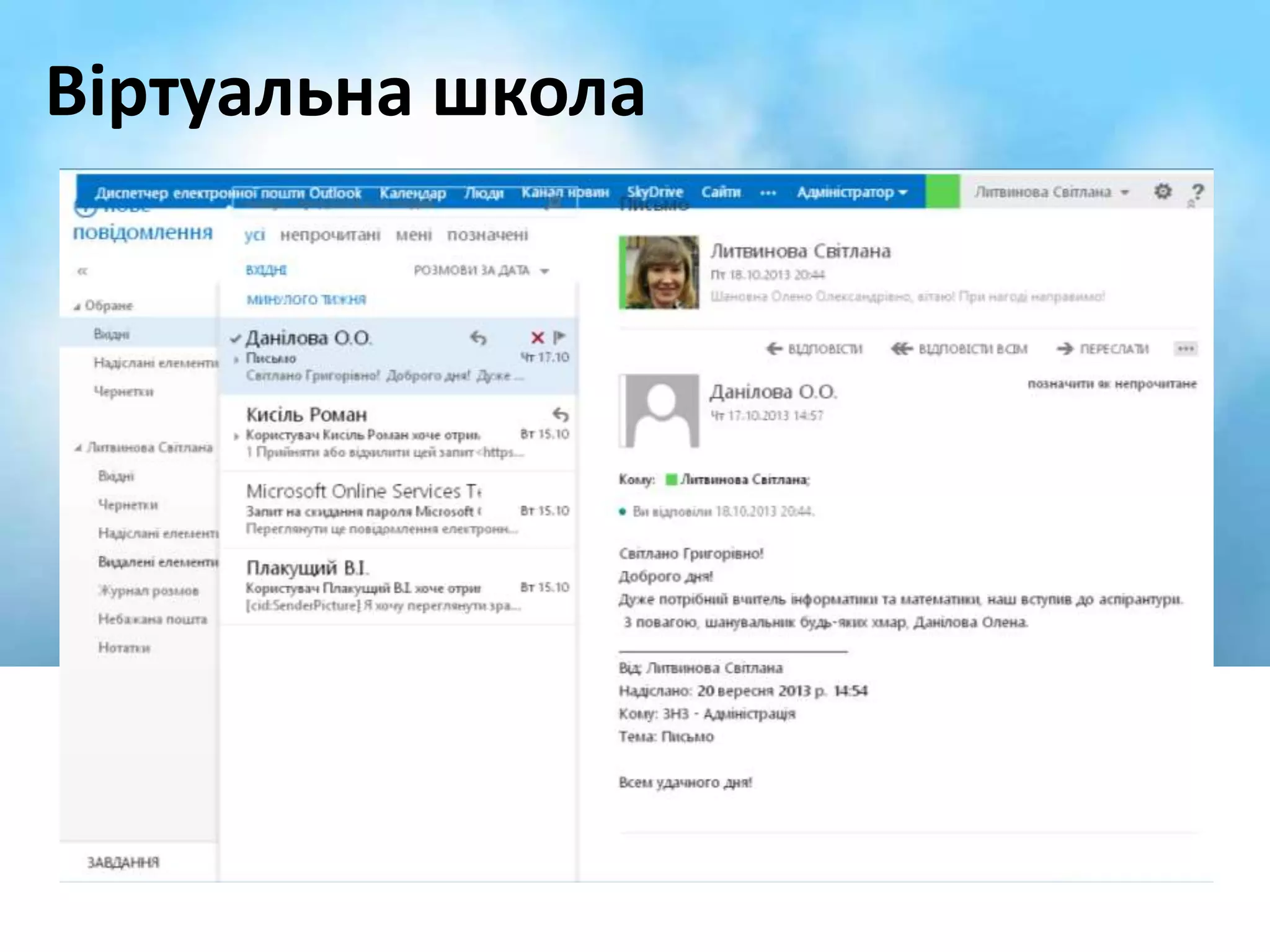Open the more apps ellipsis in navigation bar
The height and width of the screenshot is (952, 1270).
tap(768, 193)
